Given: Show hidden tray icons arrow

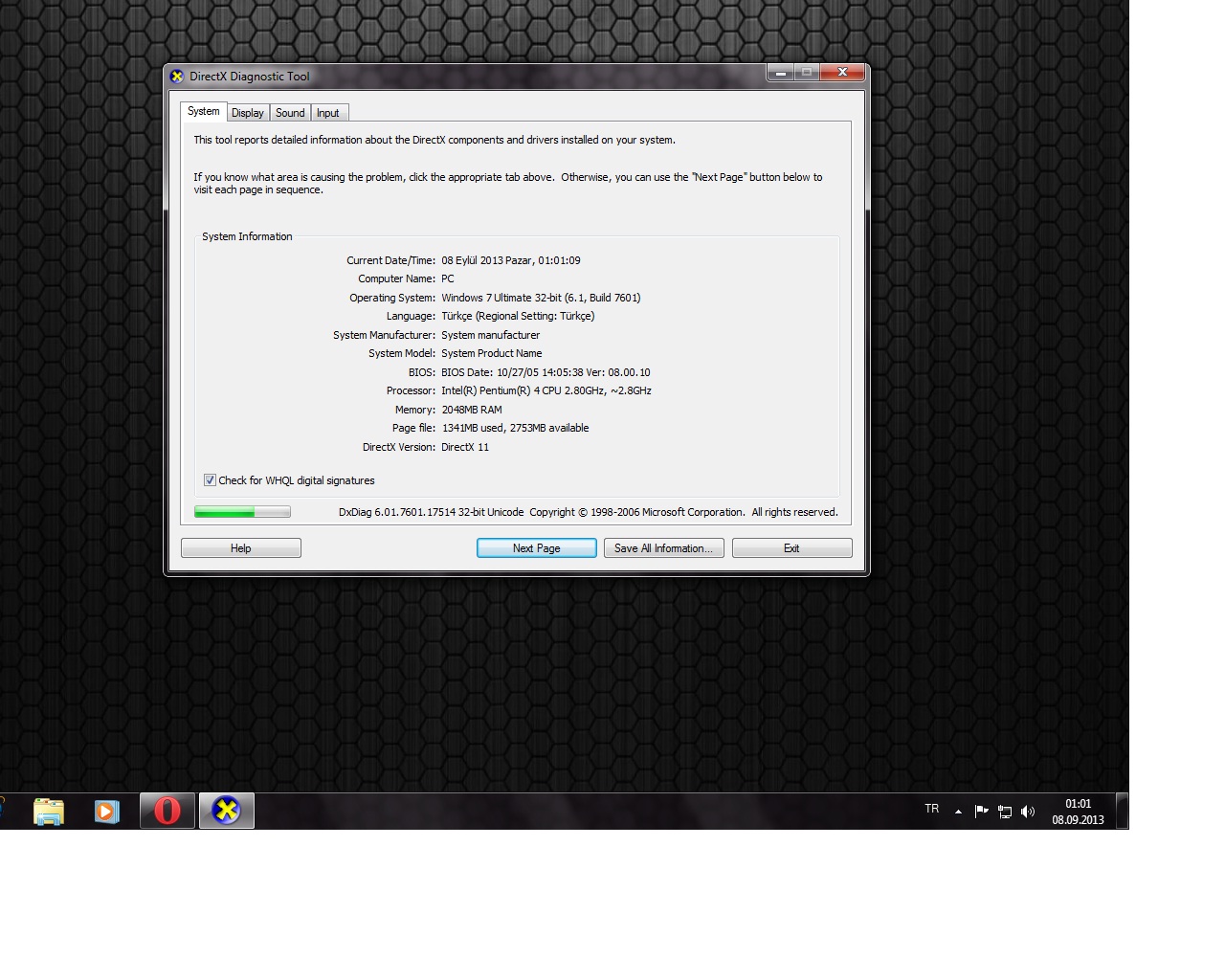Looking at the screenshot, I should tap(958, 812).
